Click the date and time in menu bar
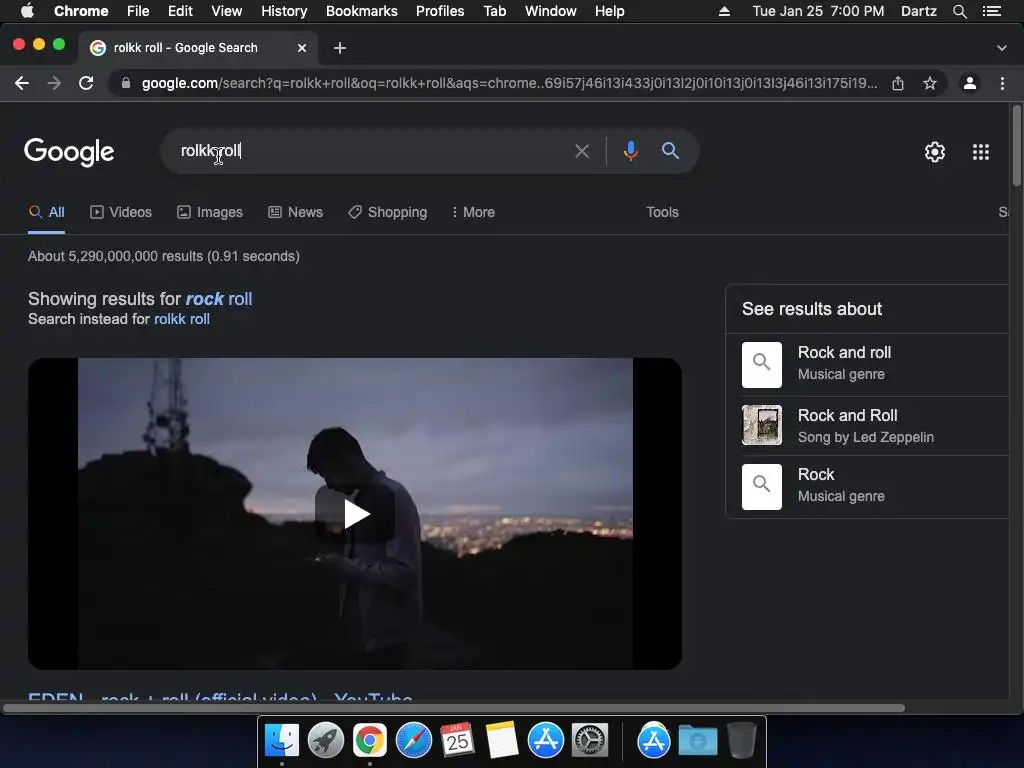 click(x=818, y=11)
